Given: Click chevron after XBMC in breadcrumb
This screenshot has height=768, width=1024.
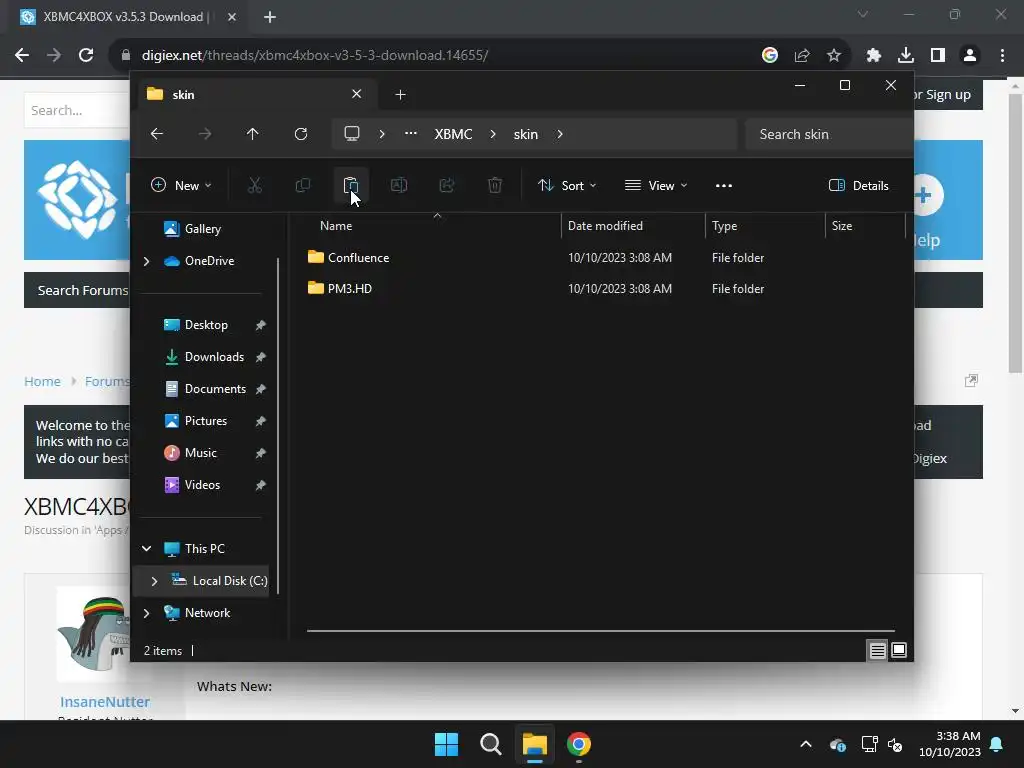Looking at the screenshot, I should [493, 134].
